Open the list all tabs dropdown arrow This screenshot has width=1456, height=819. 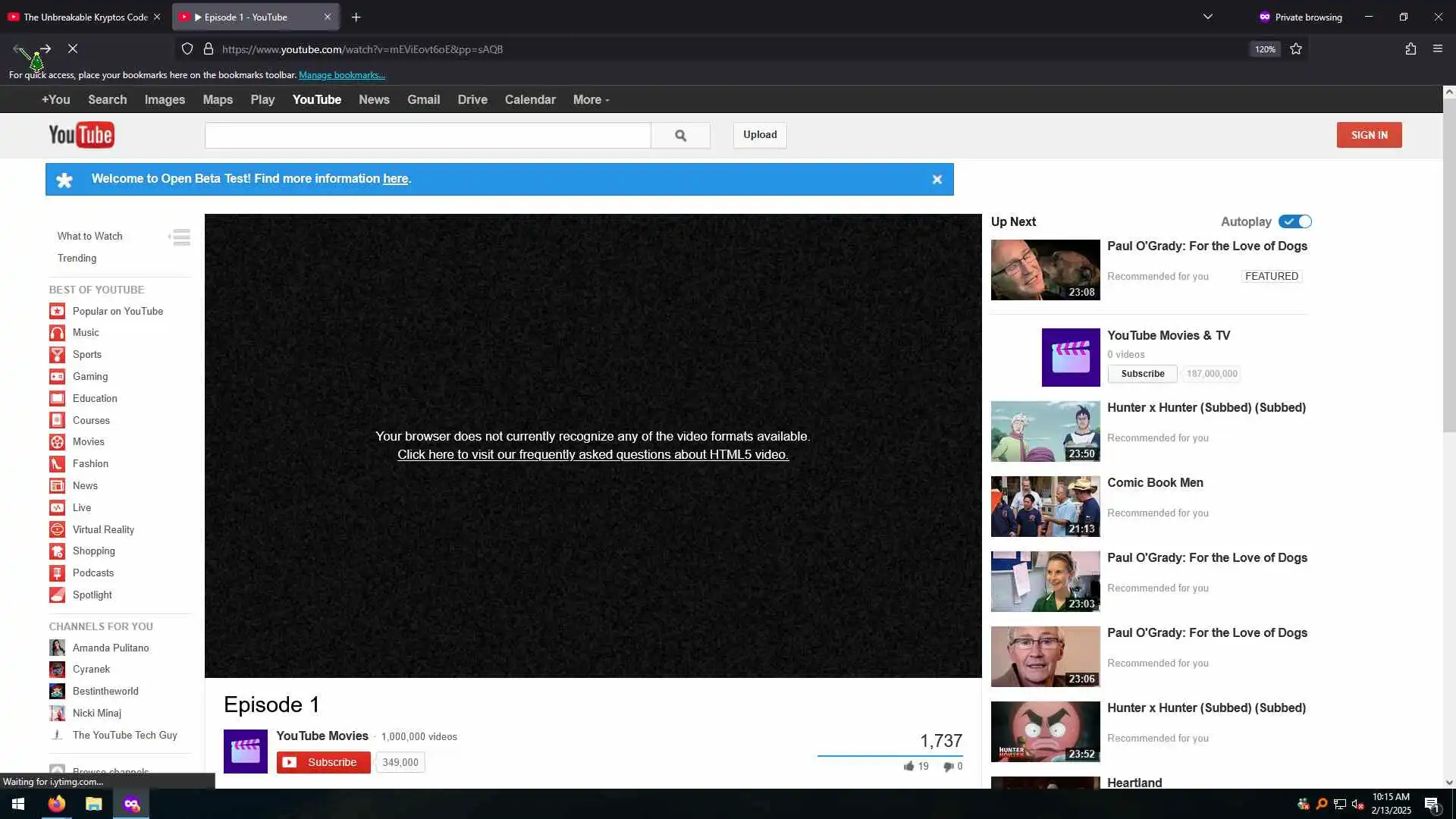(x=1208, y=17)
